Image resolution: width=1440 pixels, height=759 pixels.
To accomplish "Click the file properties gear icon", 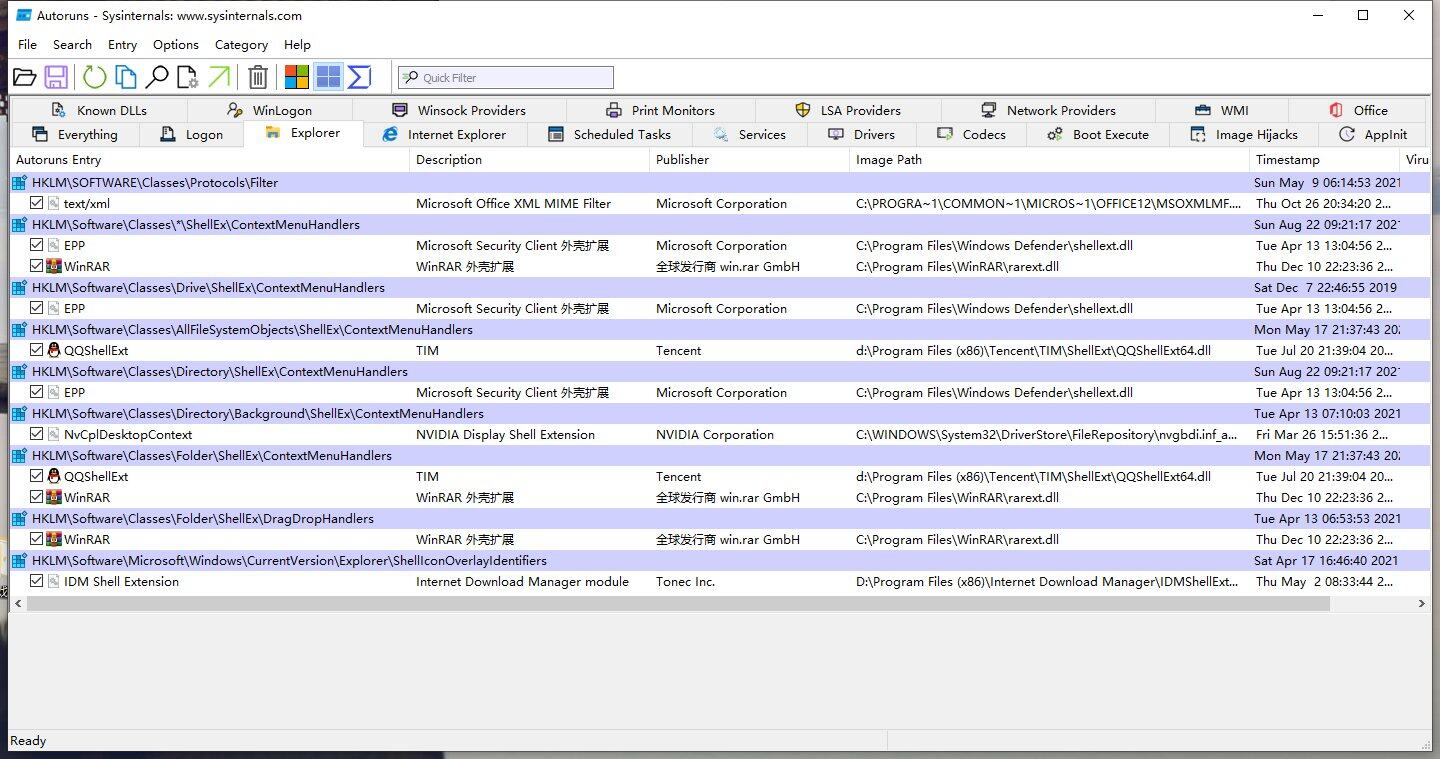I will coord(187,77).
